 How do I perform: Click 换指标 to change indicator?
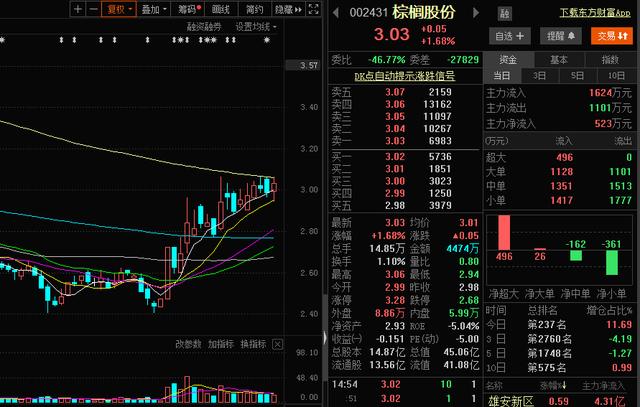pyautogui.click(x=253, y=344)
